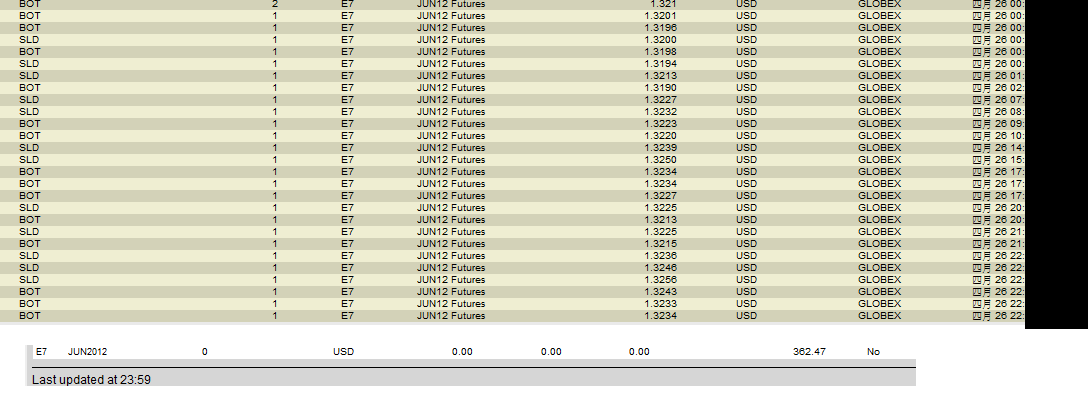This screenshot has width=1088, height=396.
Task: Select the SLD trade at 1.3232
Action: tap(512, 112)
